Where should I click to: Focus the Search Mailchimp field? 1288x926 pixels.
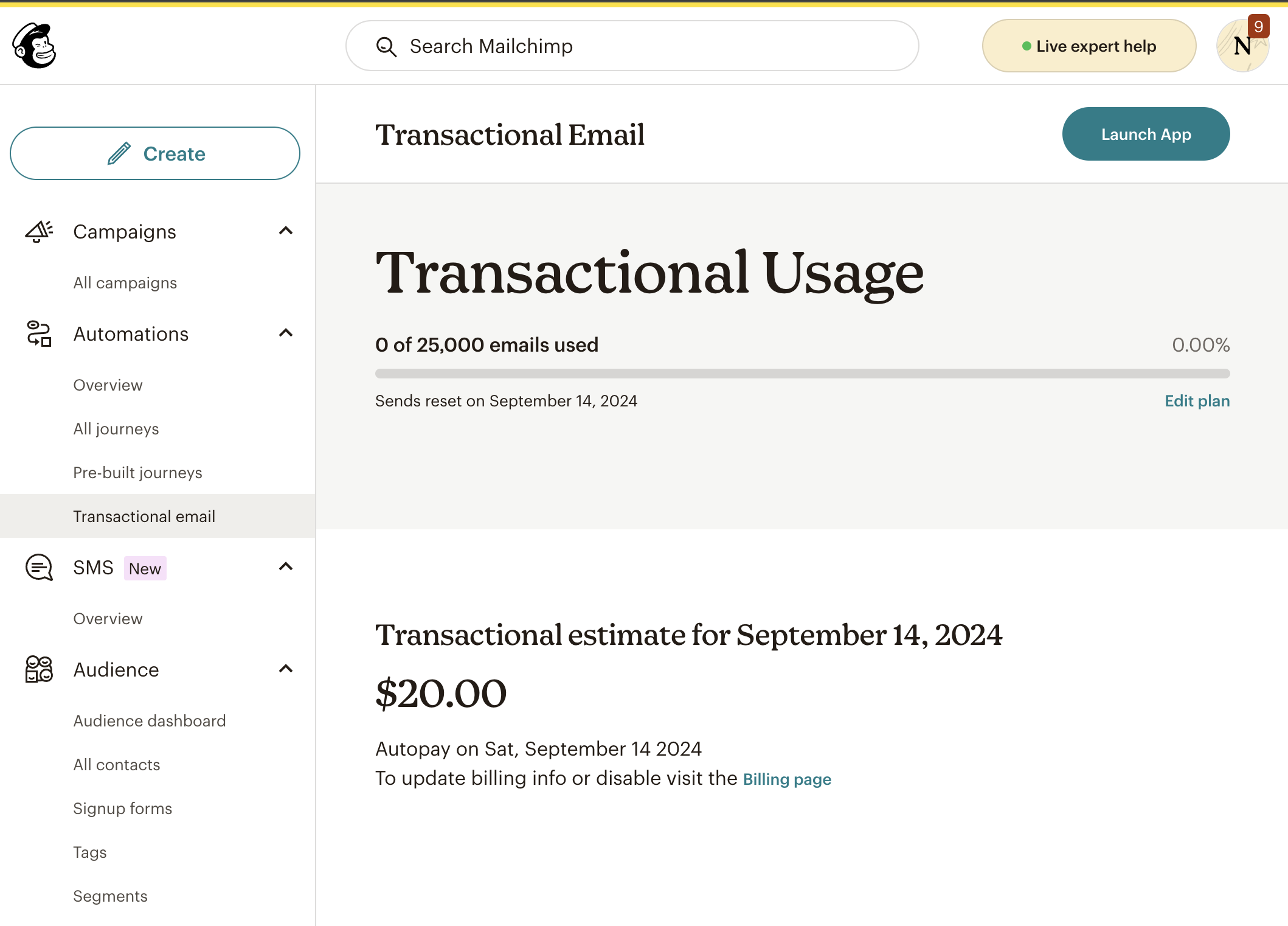point(632,46)
